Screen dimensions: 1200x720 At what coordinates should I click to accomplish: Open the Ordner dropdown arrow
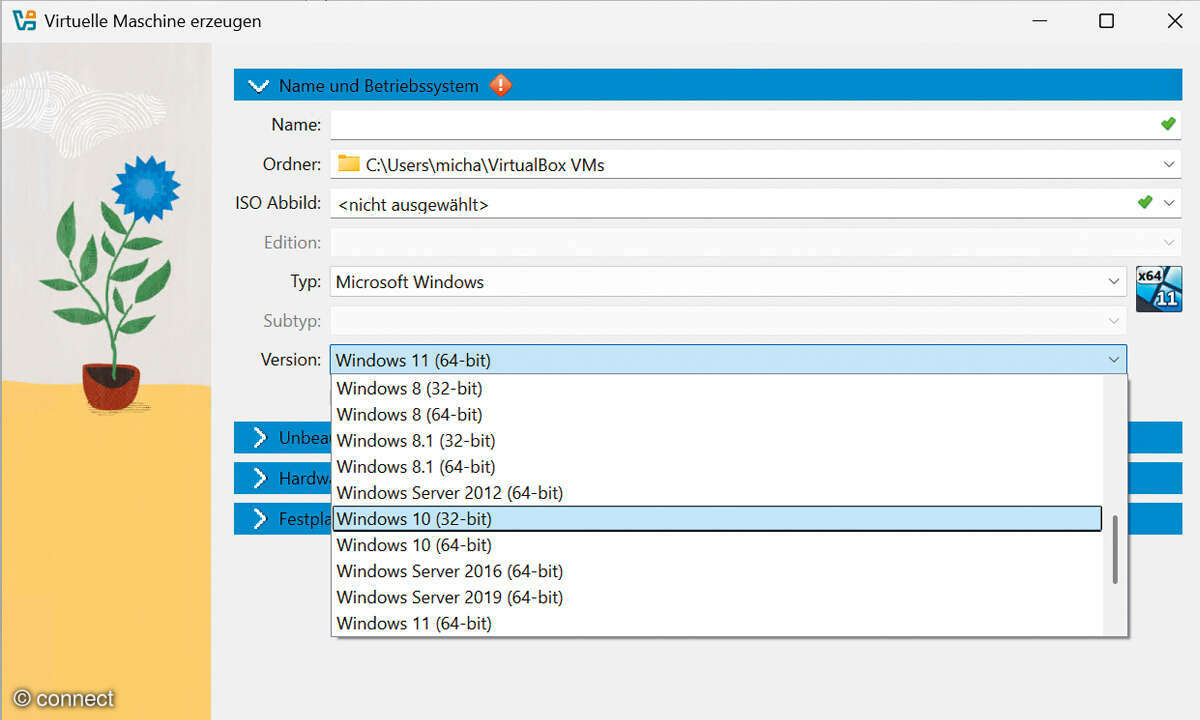coord(1170,164)
